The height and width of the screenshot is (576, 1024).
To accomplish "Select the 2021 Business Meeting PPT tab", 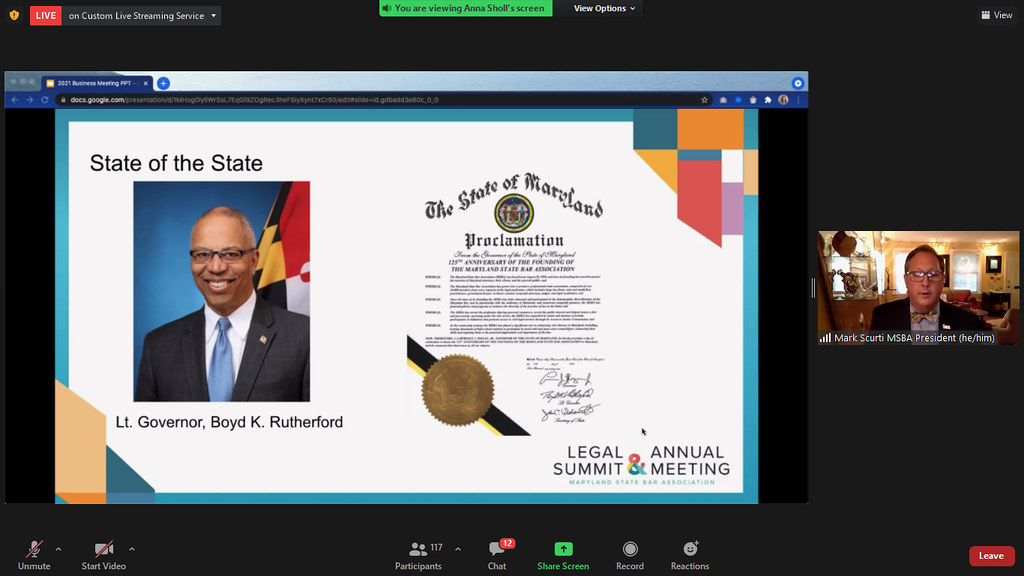I will coord(95,83).
